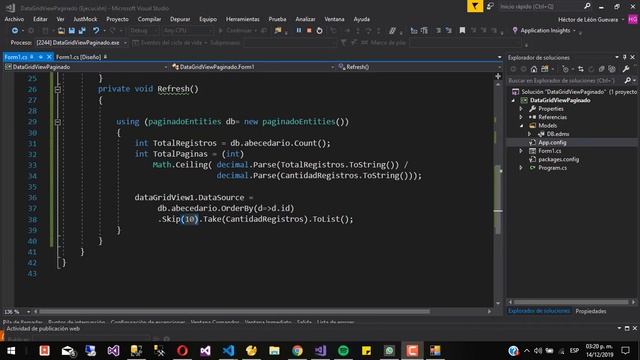Open the Archivo menu
This screenshot has width=640, height=360.
14,19
